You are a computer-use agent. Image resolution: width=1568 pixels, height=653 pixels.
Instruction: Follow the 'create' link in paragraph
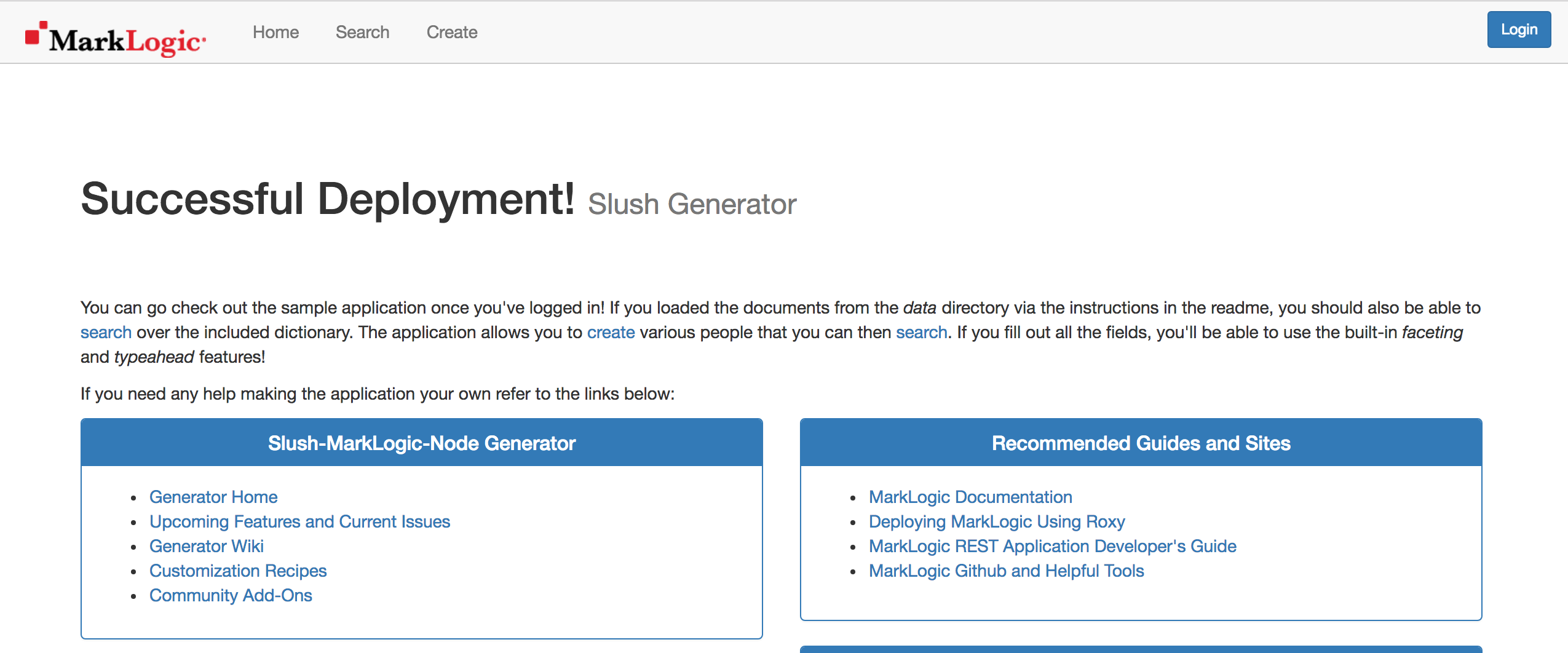[611, 332]
